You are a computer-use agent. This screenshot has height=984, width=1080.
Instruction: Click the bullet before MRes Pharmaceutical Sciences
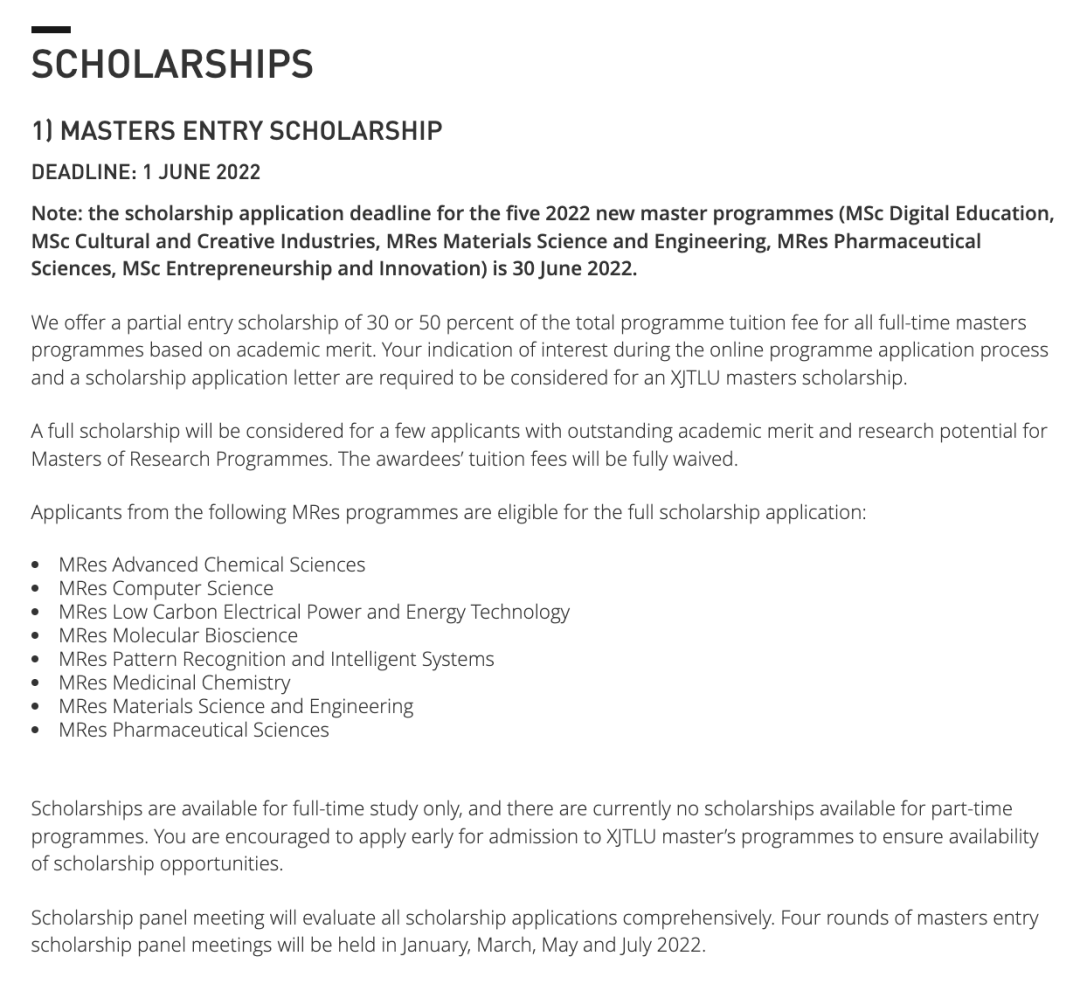37,731
